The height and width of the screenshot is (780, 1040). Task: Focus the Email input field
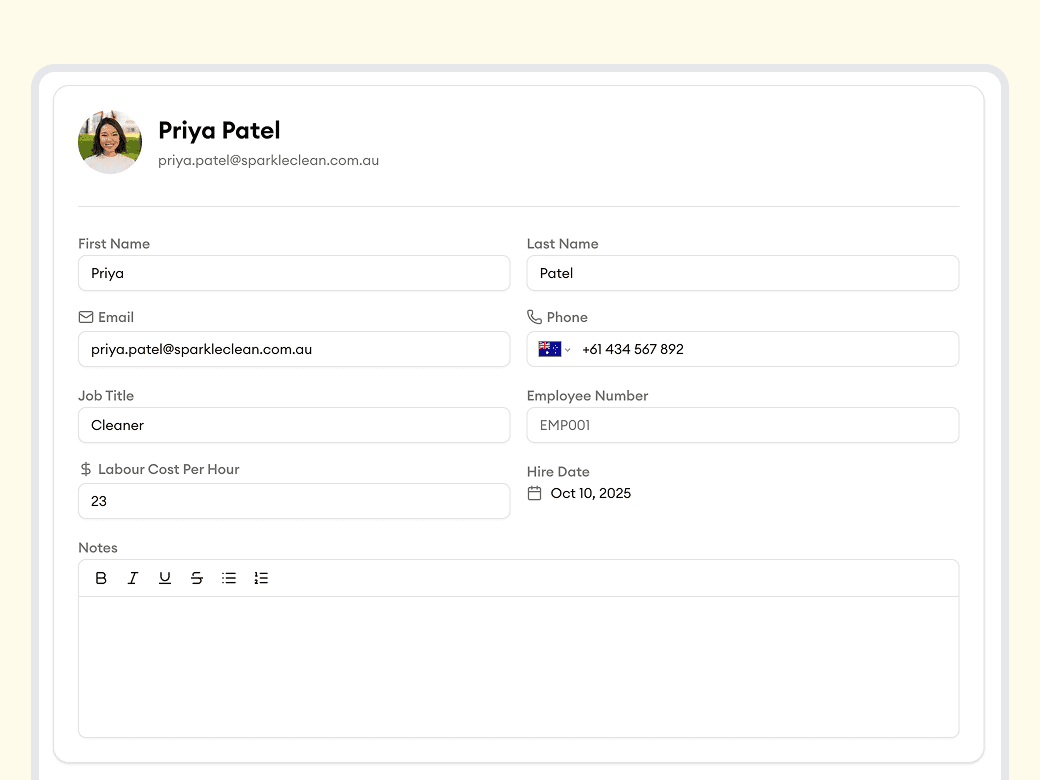pyautogui.click(x=294, y=349)
